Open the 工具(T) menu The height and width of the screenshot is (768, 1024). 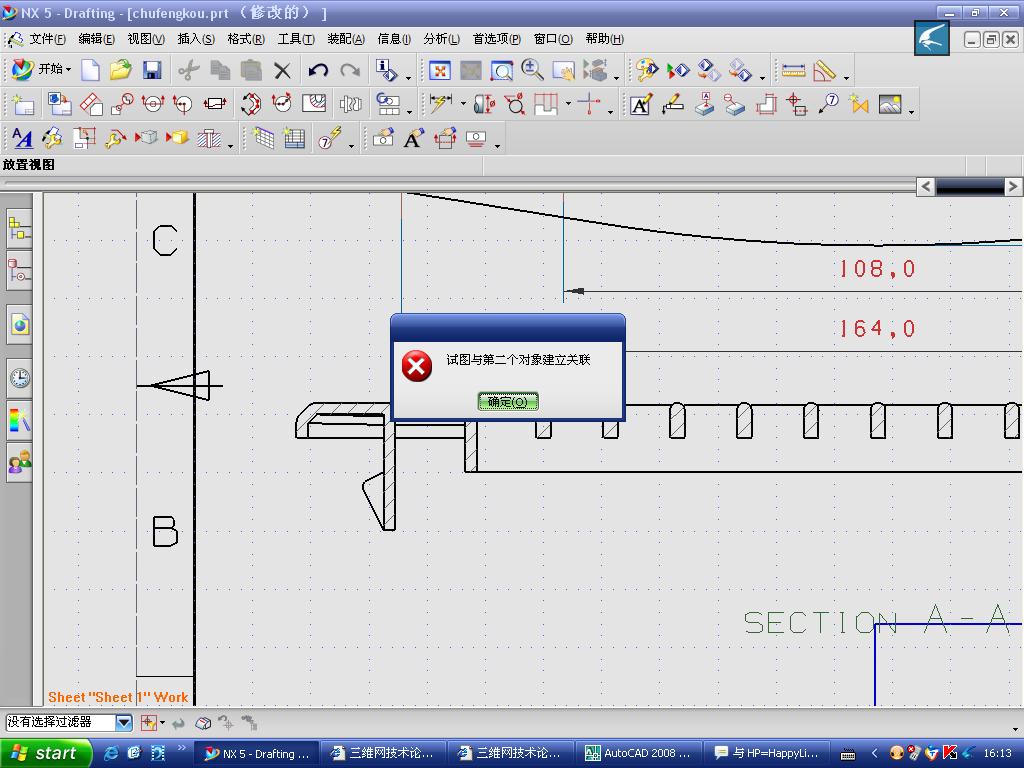coord(296,39)
